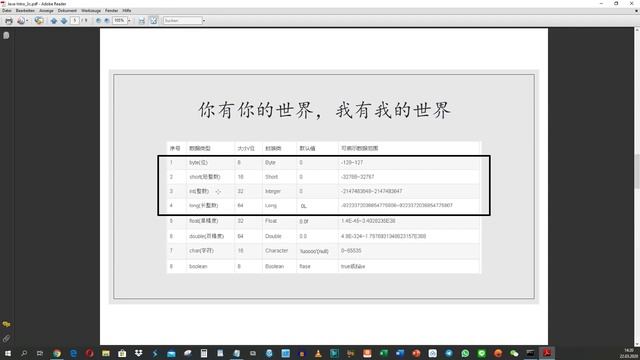This screenshot has height=360, width=640.
Task: Click the 'Character' cell in the table
Action: point(276,251)
